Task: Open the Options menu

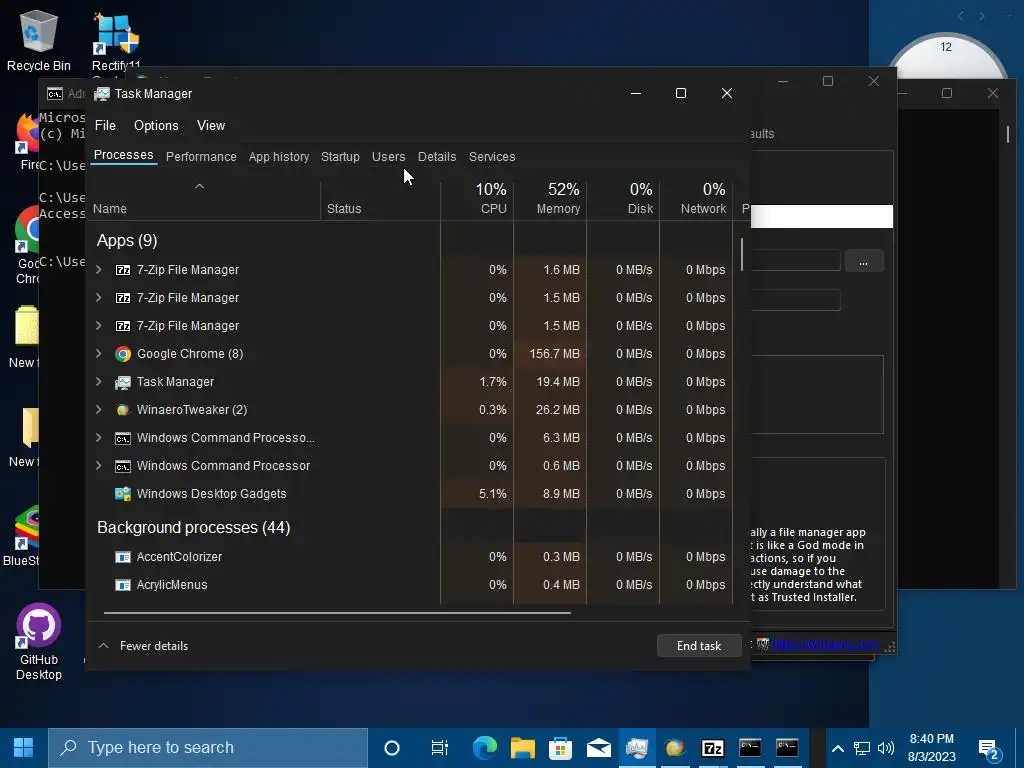Action: pyautogui.click(x=156, y=125)
